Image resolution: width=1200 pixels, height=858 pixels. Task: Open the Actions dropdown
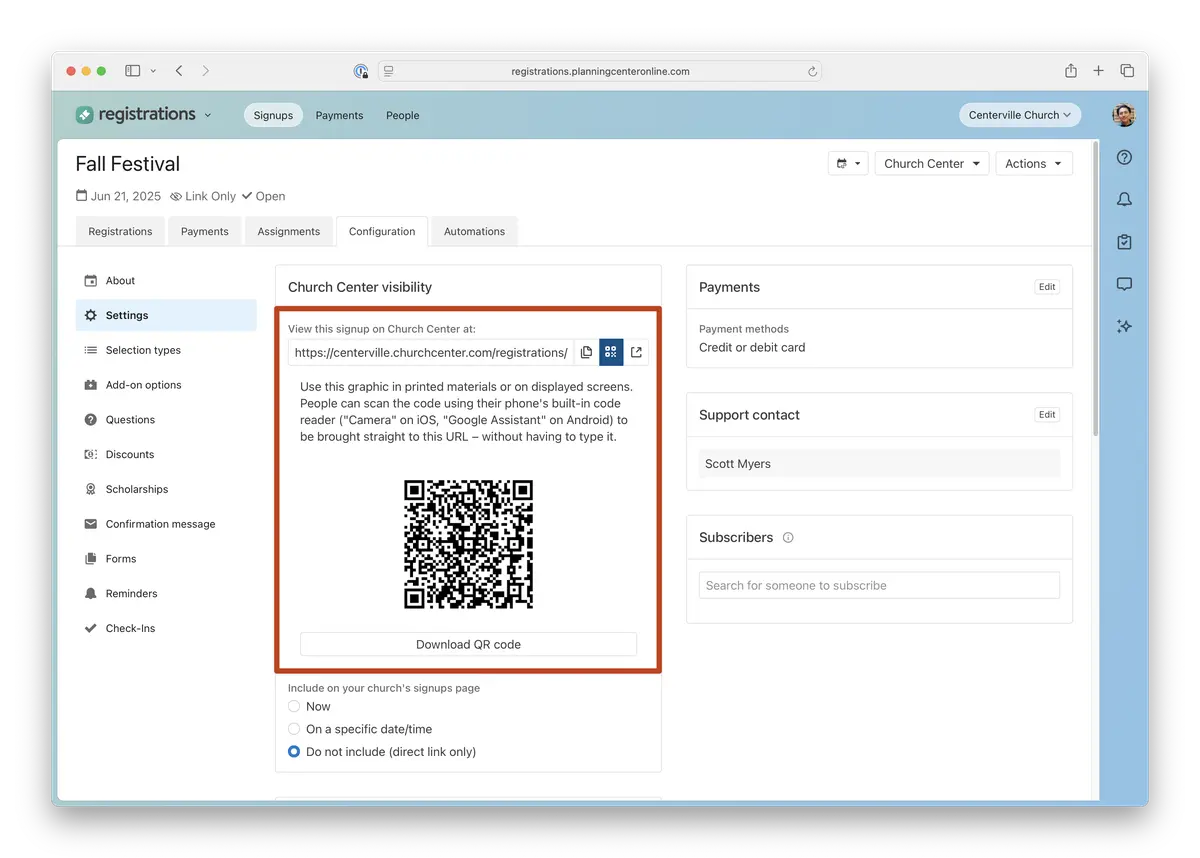(1034, 164)
